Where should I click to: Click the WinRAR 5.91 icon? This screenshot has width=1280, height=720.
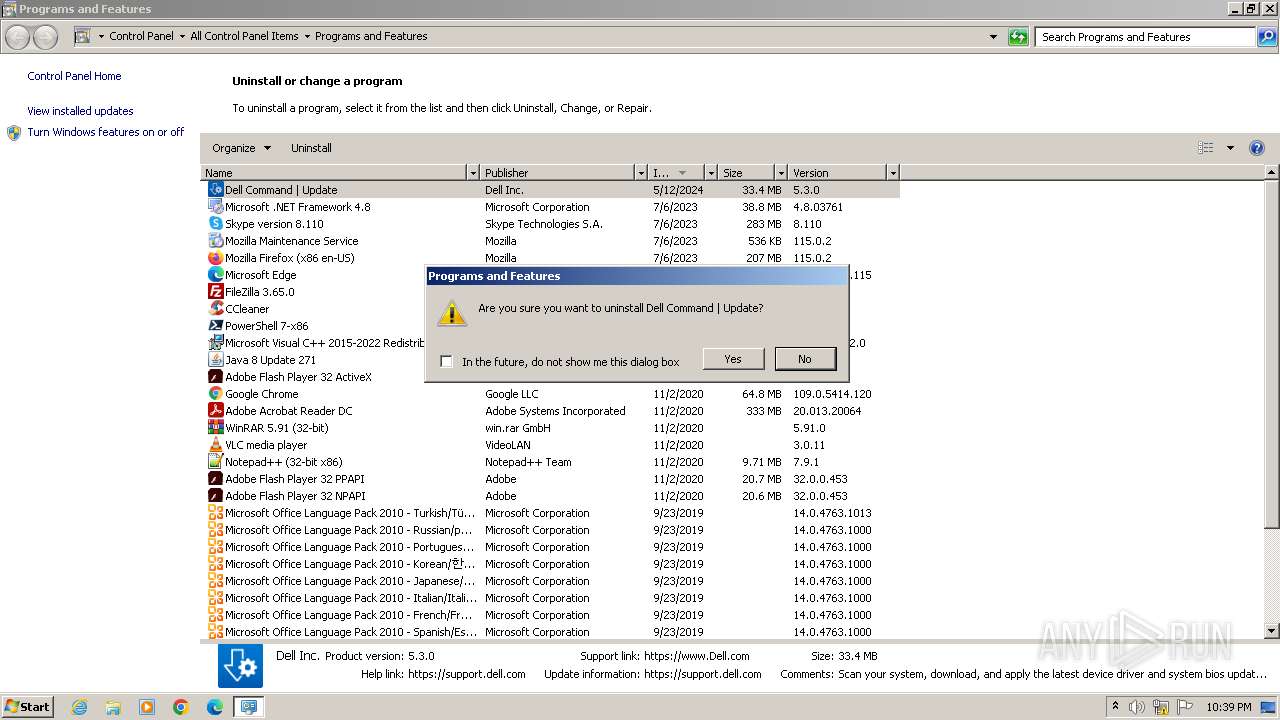click(215, 428)
